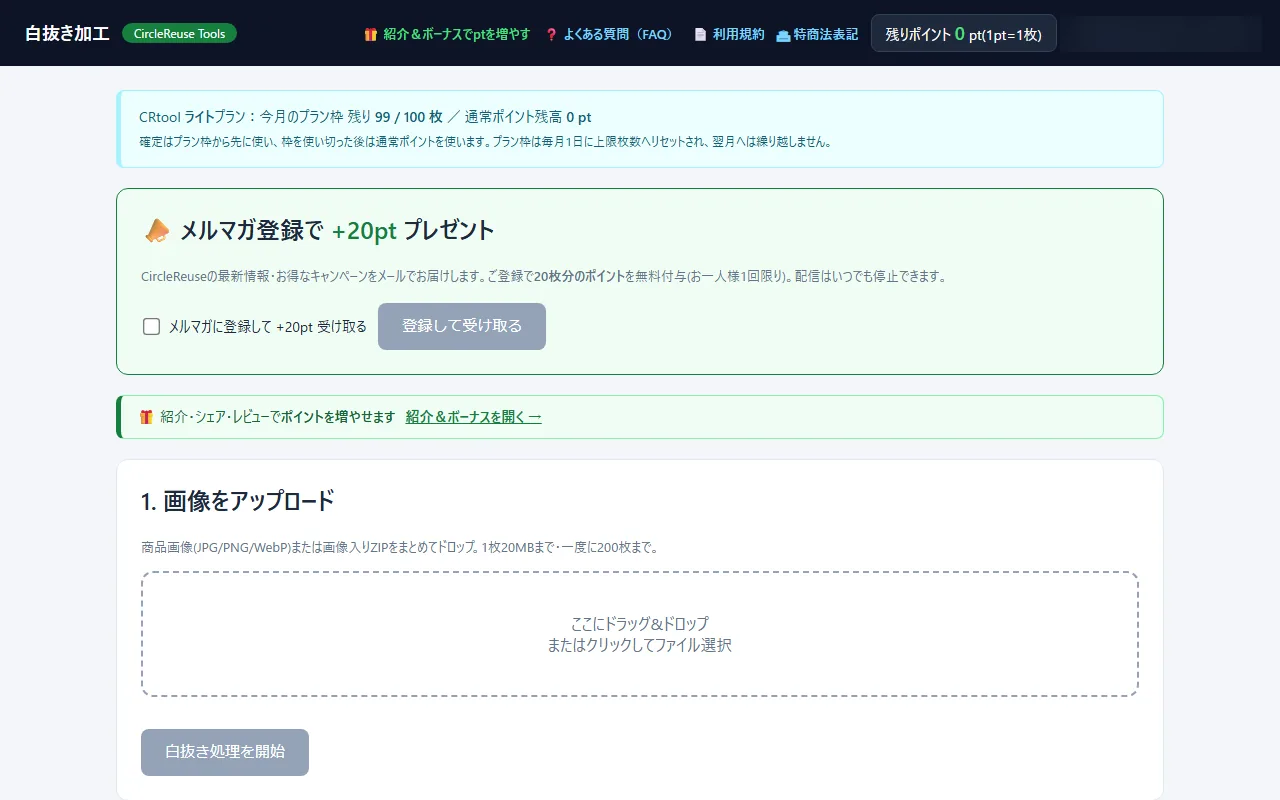Click the CircleReuse Tools green badge
Screen dimensions: 1280x800
point(179,33)
